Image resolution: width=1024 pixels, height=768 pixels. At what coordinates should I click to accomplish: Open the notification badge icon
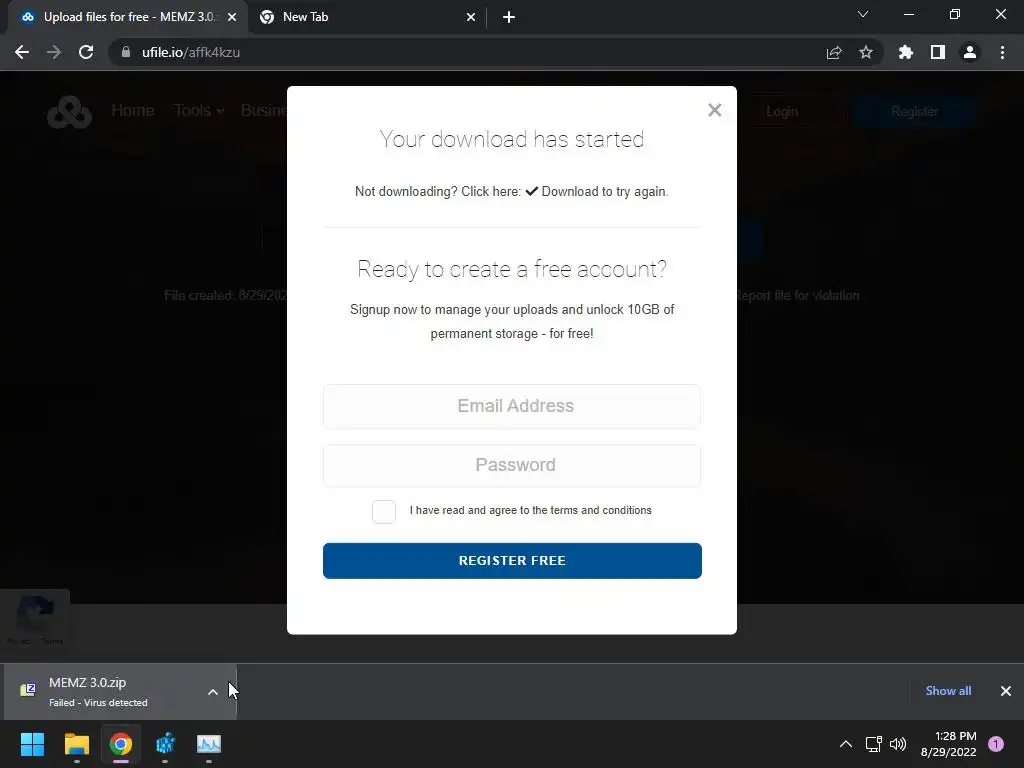996,744
